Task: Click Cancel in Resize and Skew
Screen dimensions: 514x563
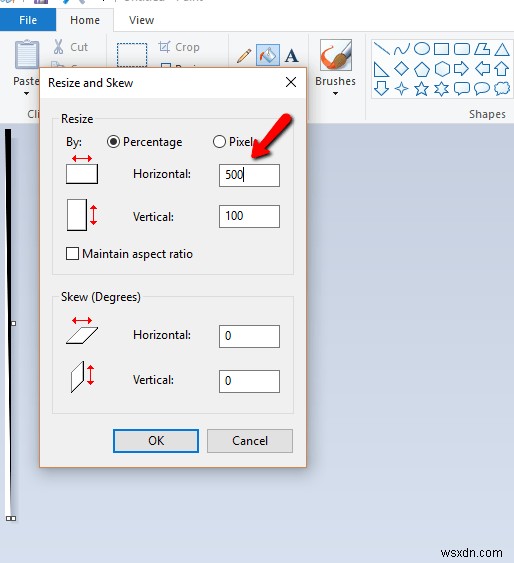Action: point(250,441)
